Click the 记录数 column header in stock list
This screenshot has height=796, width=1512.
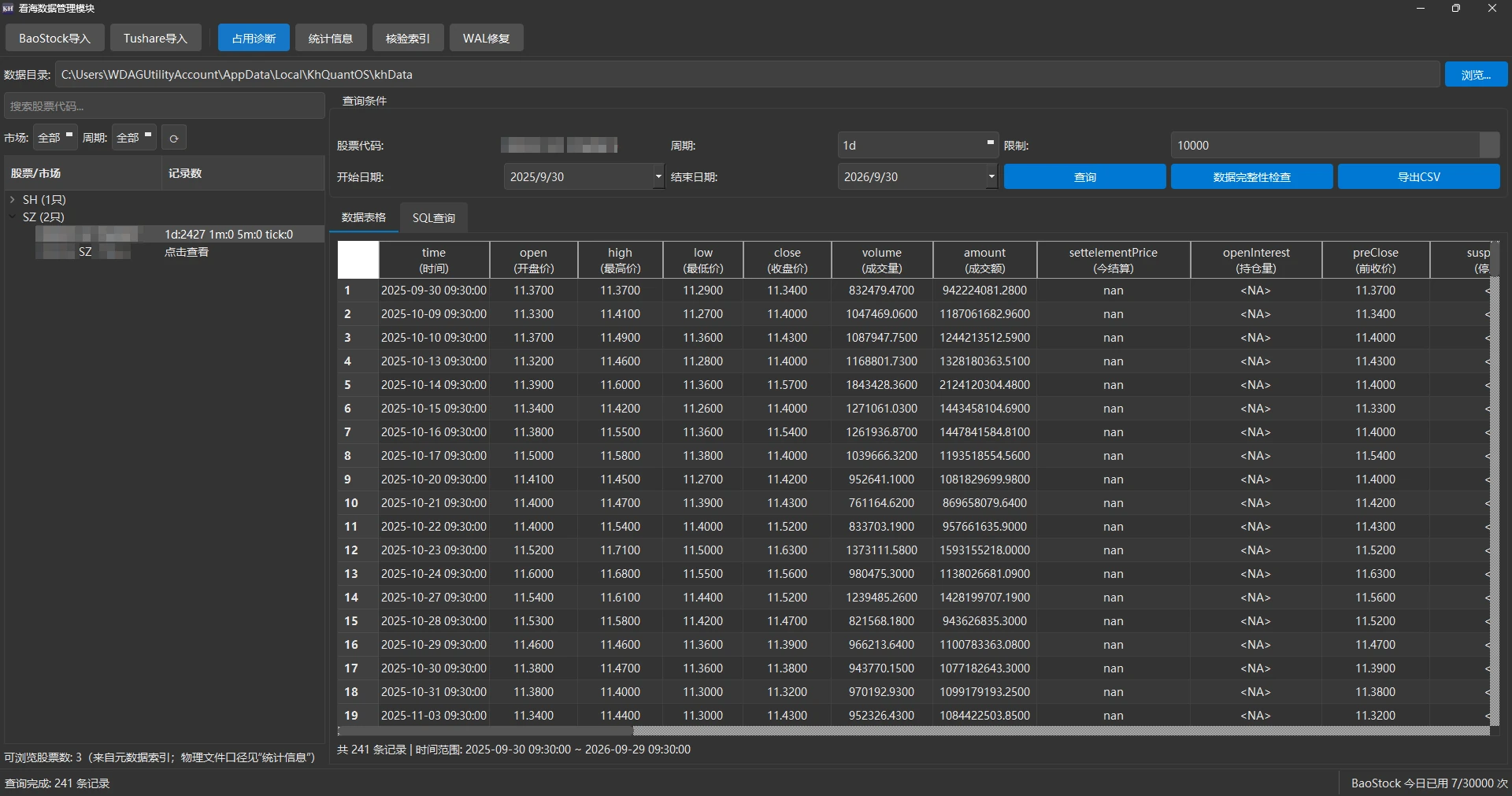click(243, 173)
